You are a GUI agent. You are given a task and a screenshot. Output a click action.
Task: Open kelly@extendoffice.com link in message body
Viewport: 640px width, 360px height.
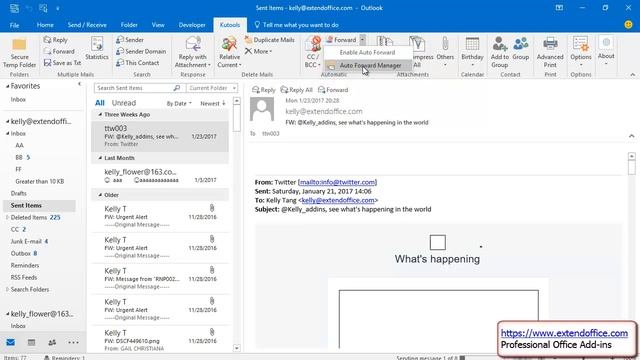[338, 200]
